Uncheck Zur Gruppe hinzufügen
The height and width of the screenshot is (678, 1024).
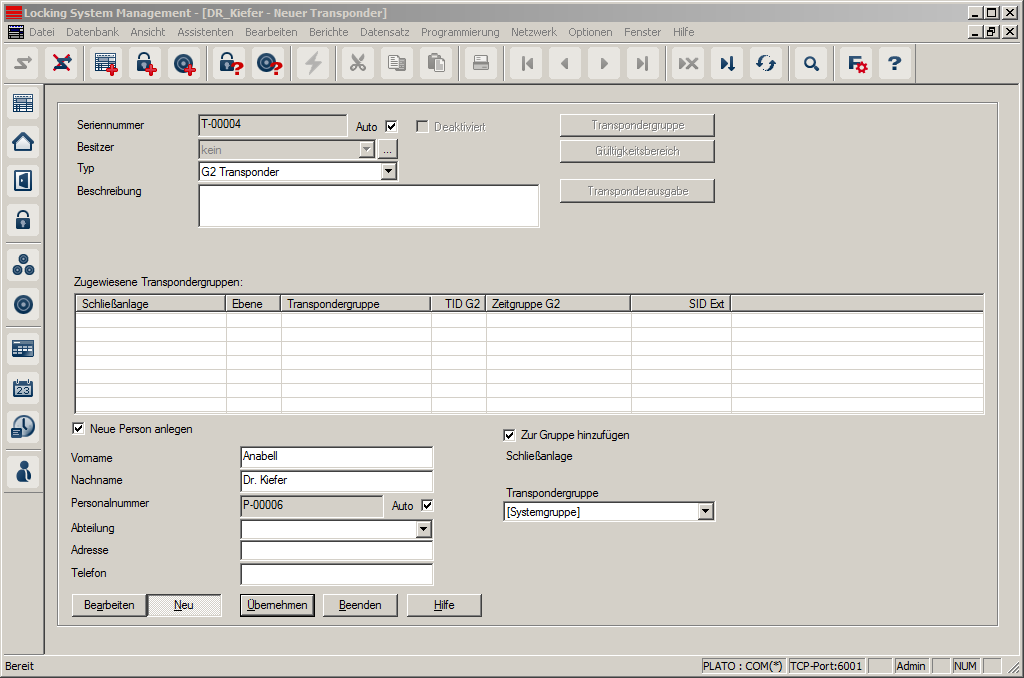click(510, 435)
